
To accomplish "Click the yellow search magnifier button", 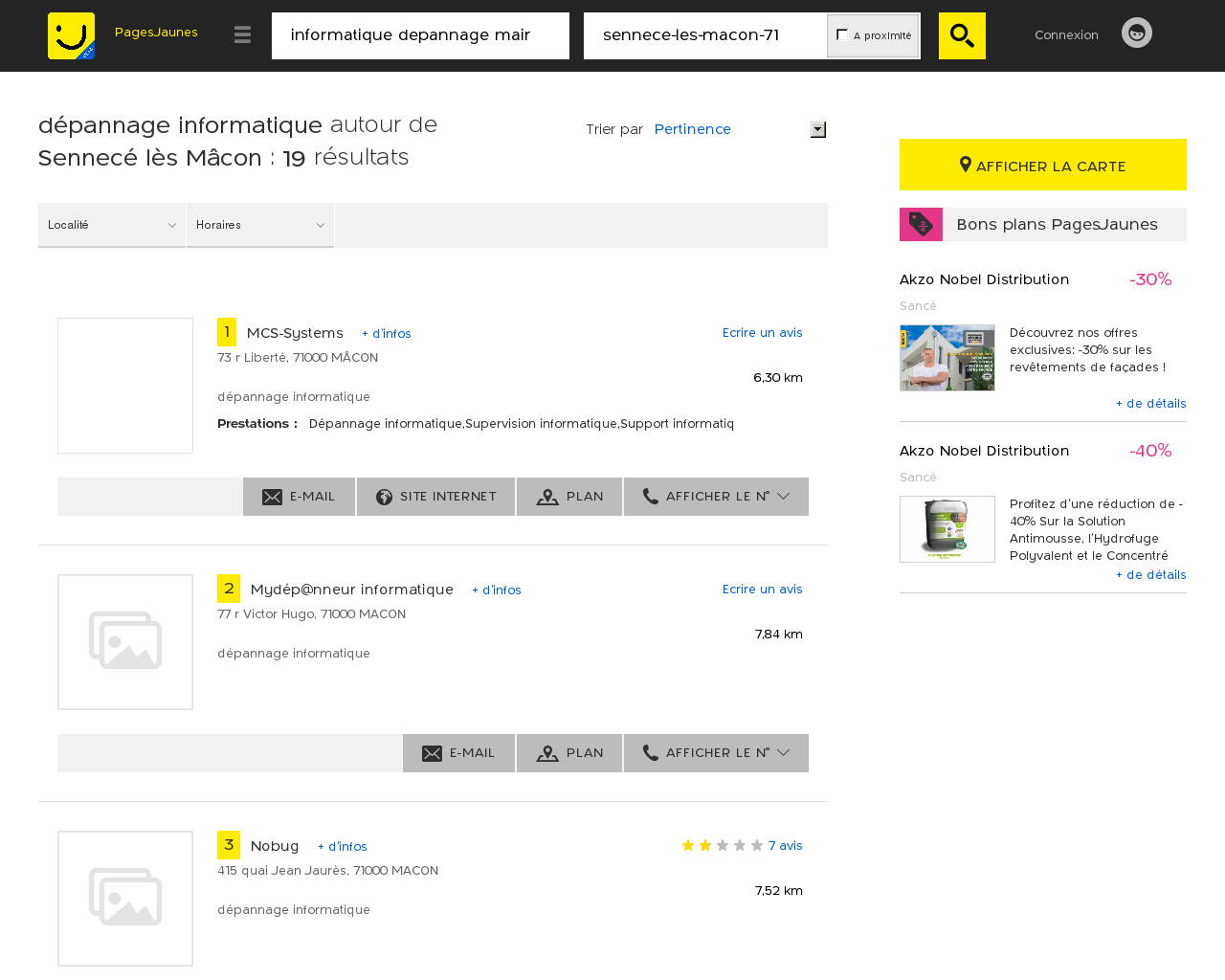I will click(x=962, y=35).
